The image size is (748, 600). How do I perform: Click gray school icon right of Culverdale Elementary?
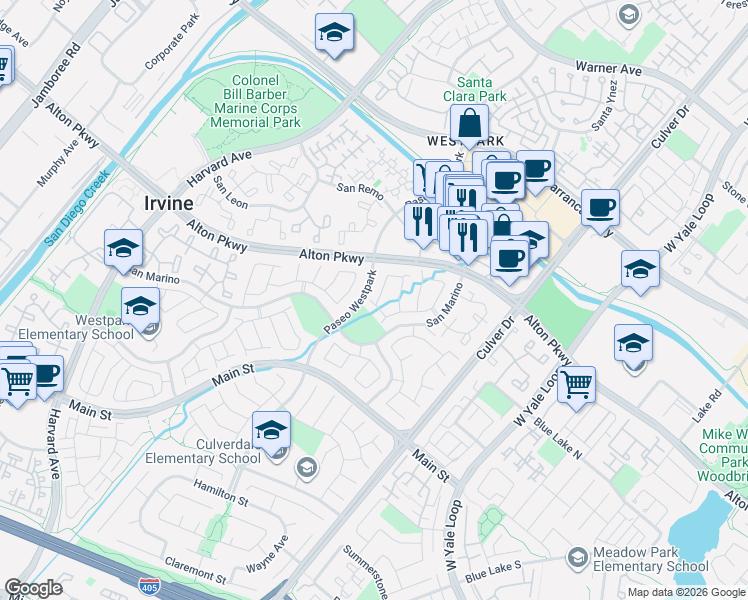307,468
